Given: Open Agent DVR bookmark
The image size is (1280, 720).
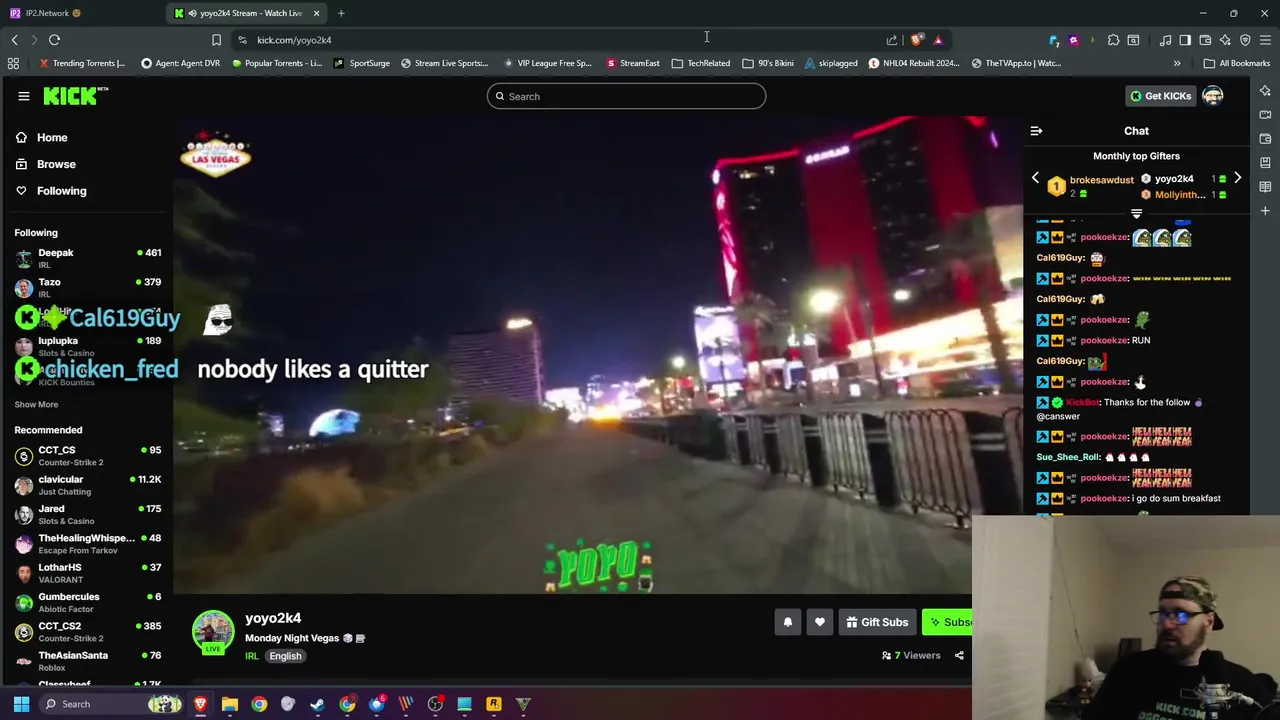Looking at the screenshot, I should click(180, 63).
